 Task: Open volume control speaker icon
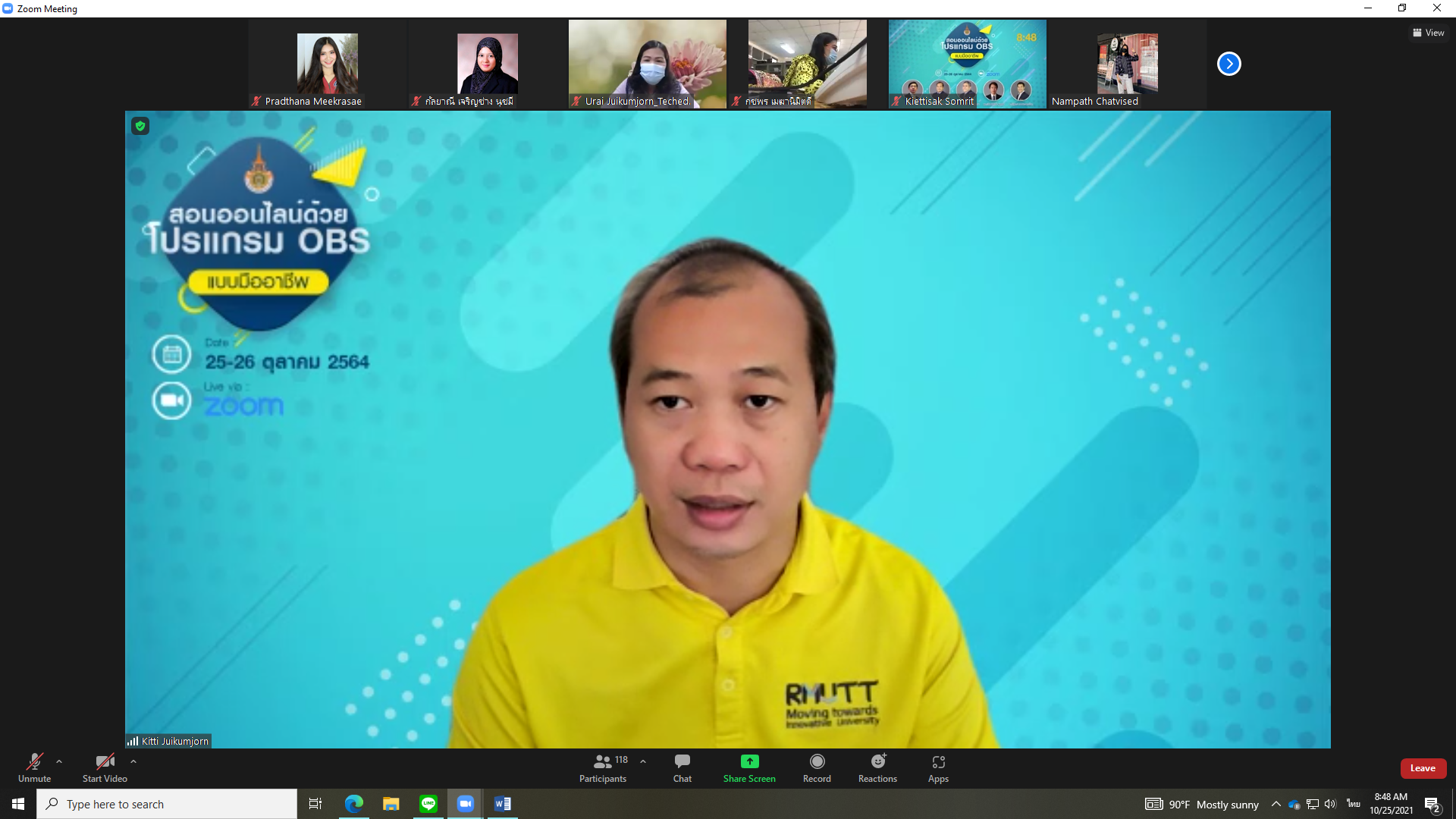pyautogui.click(x=1331, y=804)
